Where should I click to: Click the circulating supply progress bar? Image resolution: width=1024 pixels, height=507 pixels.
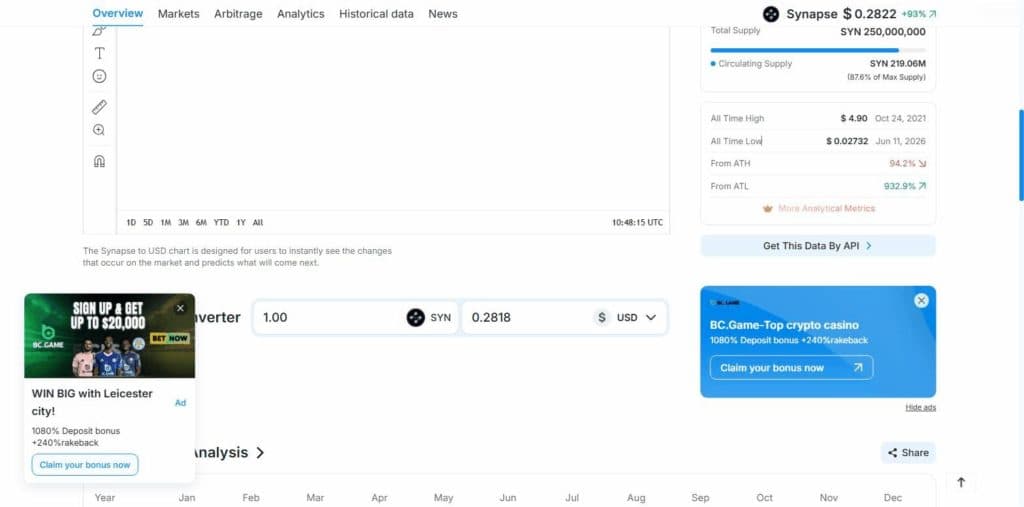[x=818, y=50]
